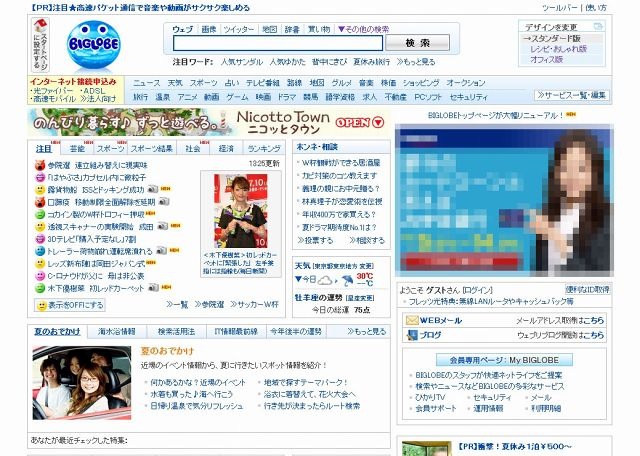The width and height of the screenshot is (640, 456).
Task: Click the camera icon after トレーラー headline
Action: click(x=161, y=250)
